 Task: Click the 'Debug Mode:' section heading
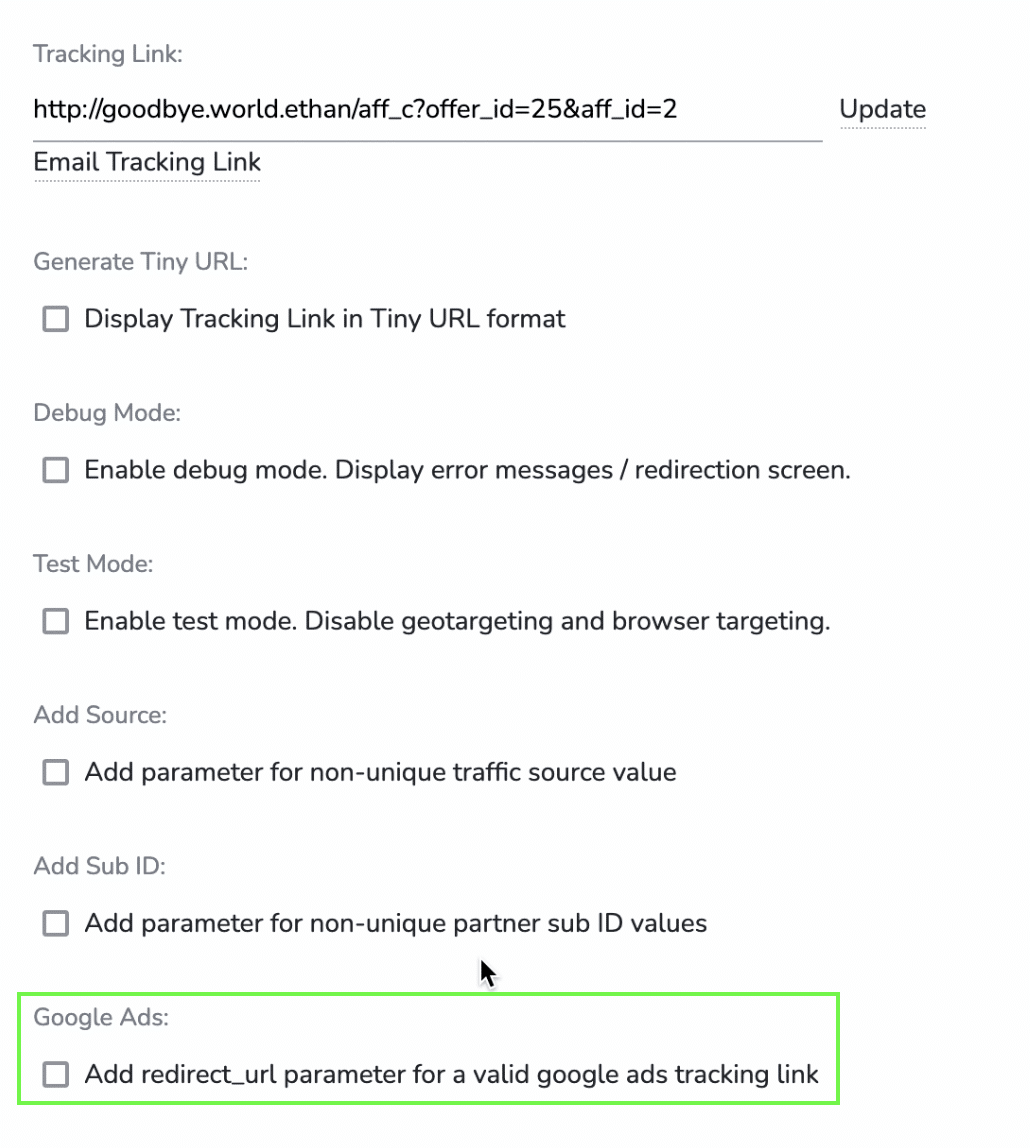[x=107, y=413]
